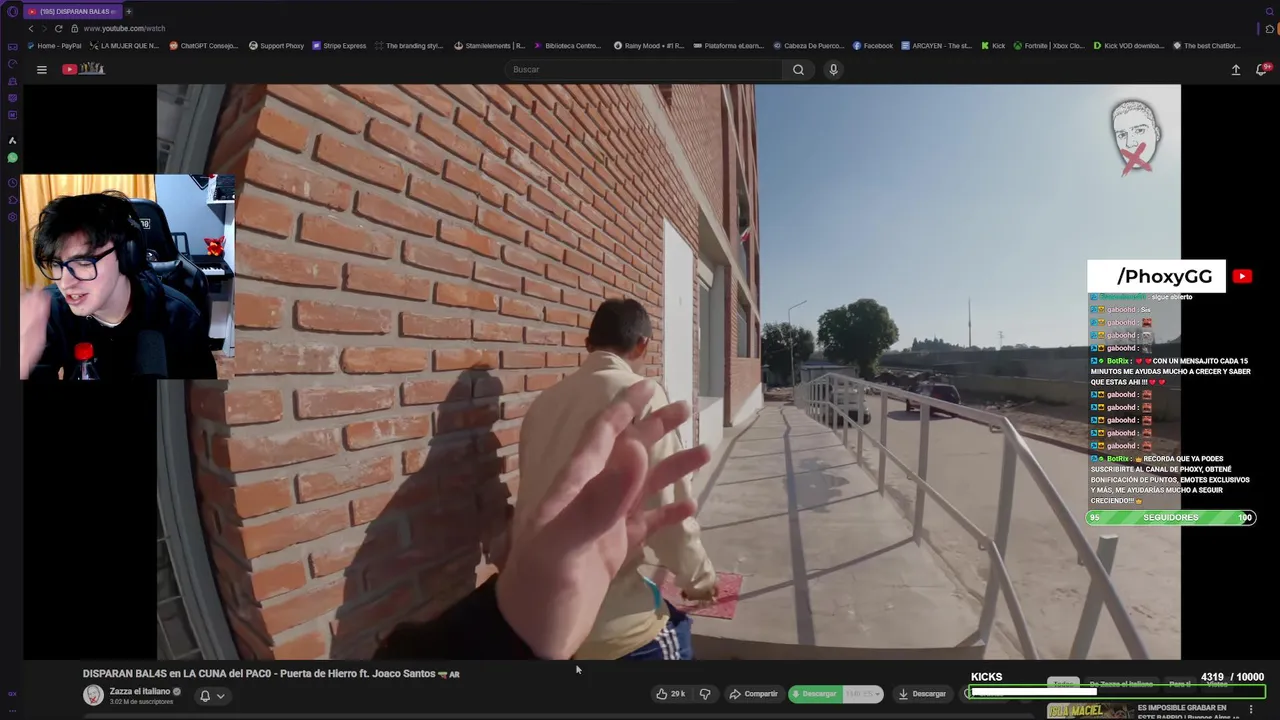Open the YouTube upload/create icon

click(1236, 69)
